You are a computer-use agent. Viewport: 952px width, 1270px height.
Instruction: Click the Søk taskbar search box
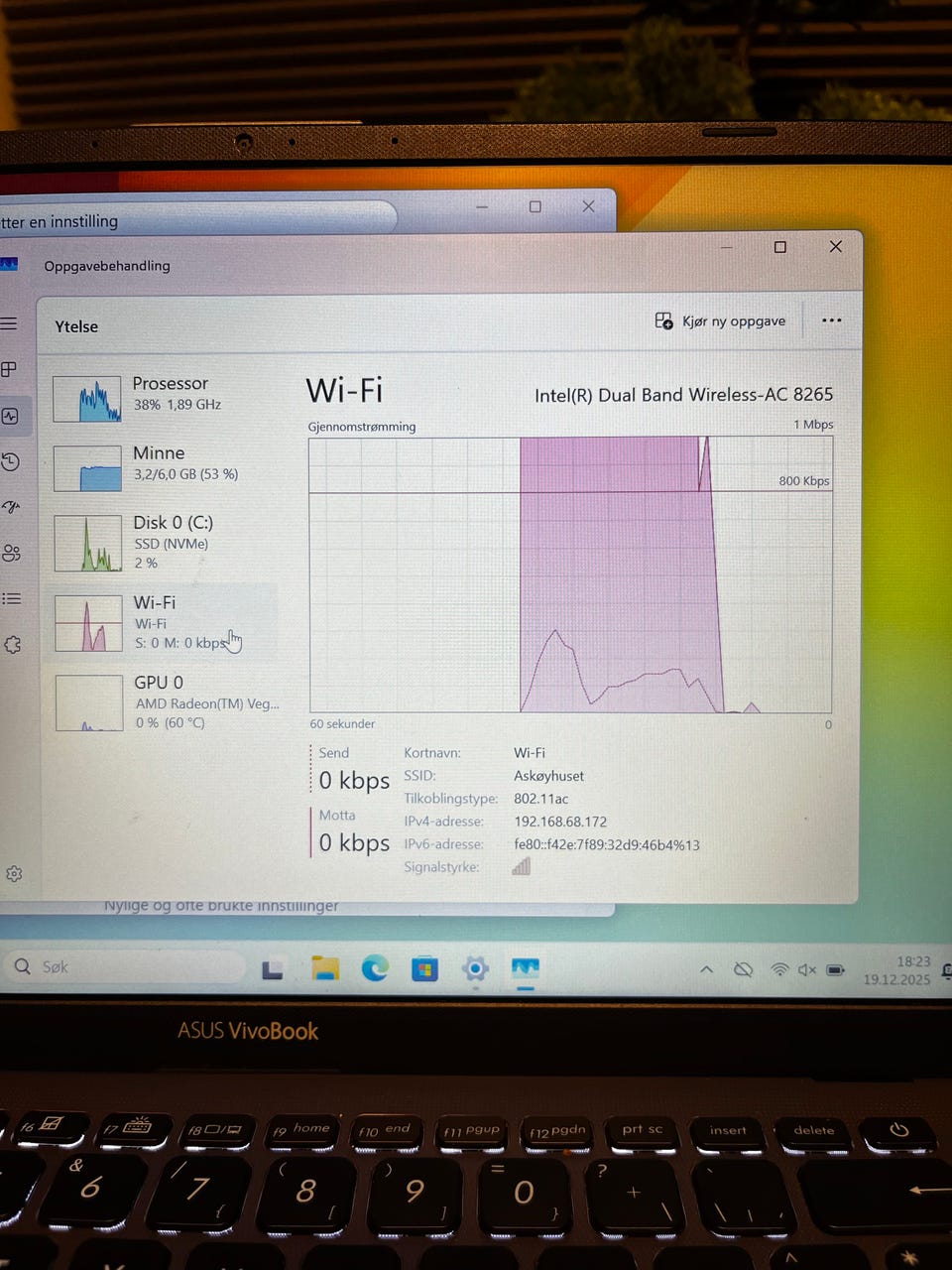point(124,966)
